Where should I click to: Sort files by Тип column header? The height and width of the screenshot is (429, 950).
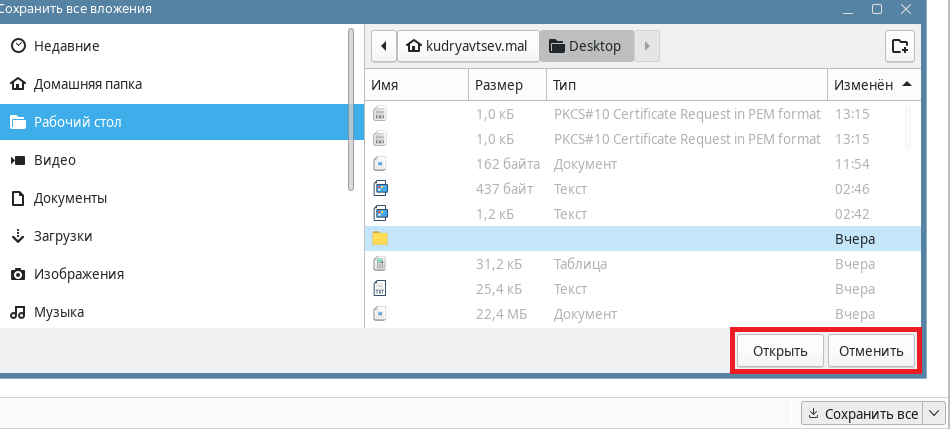coord(686,85)
